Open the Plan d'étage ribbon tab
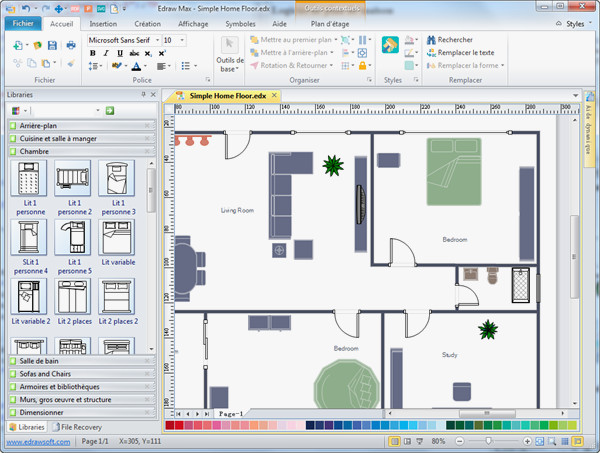 (332, 22)
